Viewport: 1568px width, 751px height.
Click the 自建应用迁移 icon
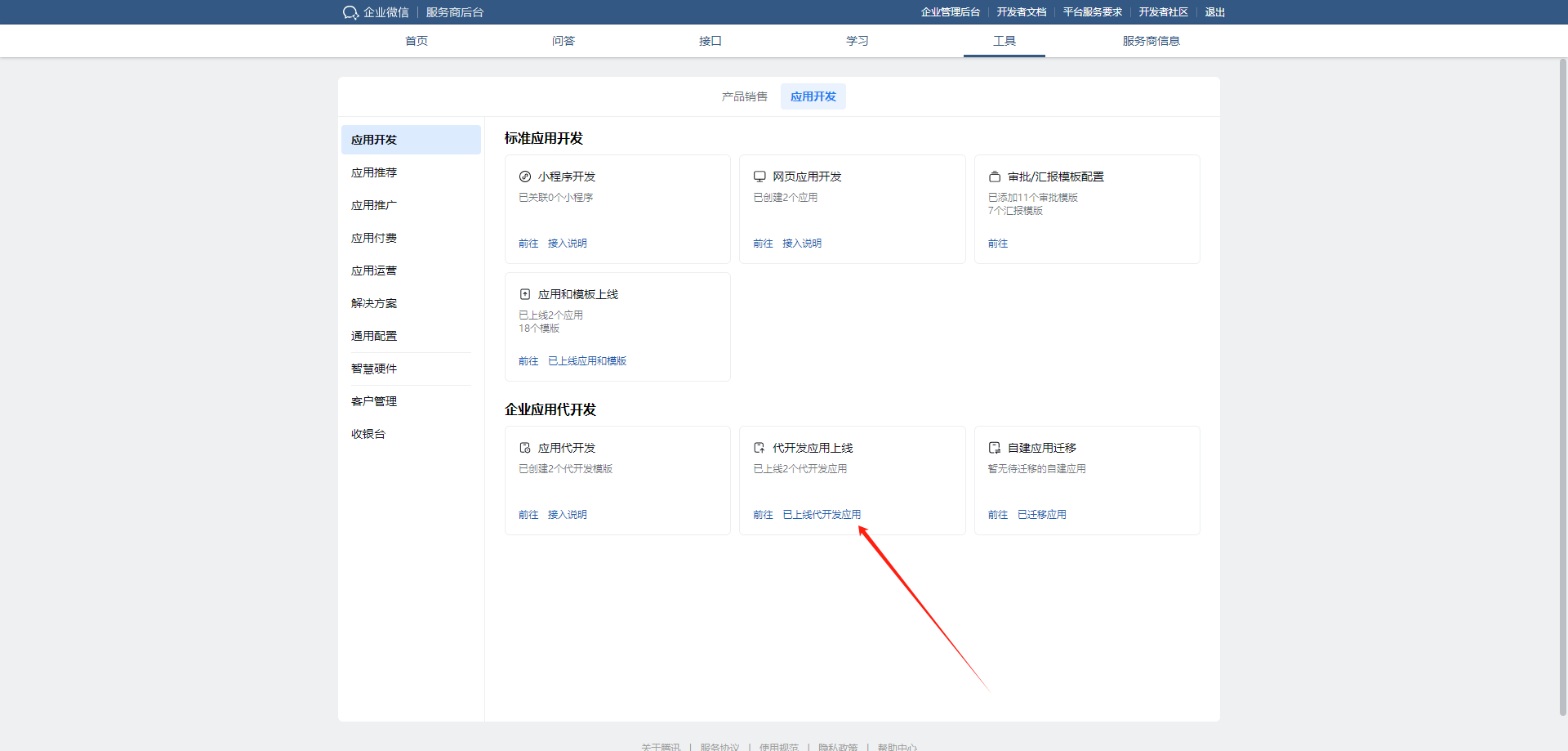995,448
